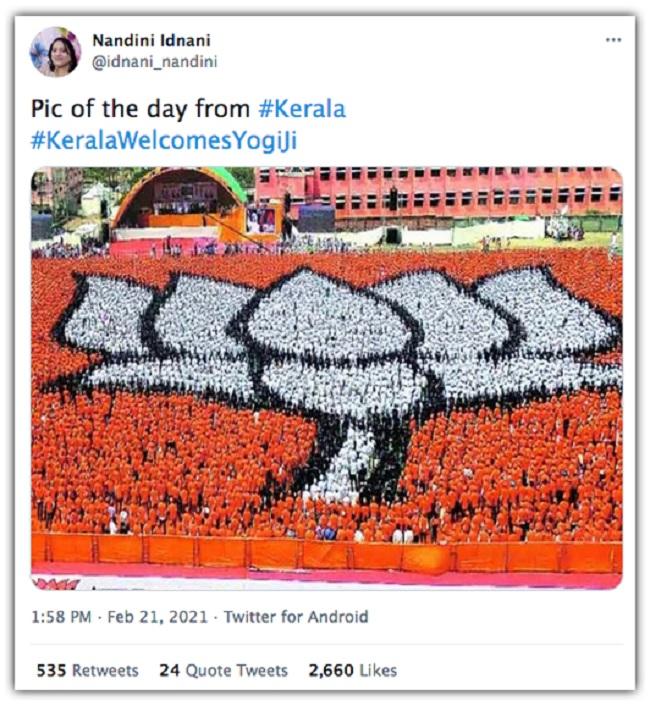This screenshot has height=706, width=650.
Task: Open the lotus crowd formation photo
Action: (327, 378)
